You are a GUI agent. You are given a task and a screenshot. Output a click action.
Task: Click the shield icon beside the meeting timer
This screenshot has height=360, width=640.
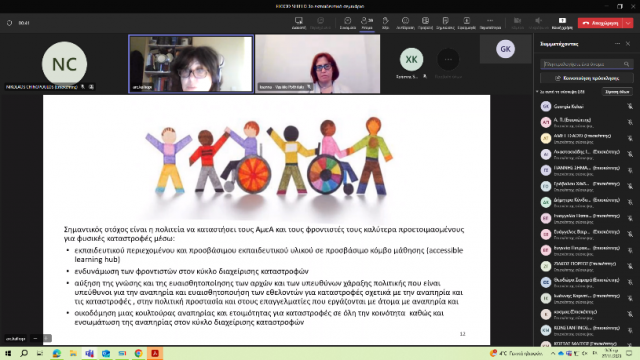(x=9, y=23)
